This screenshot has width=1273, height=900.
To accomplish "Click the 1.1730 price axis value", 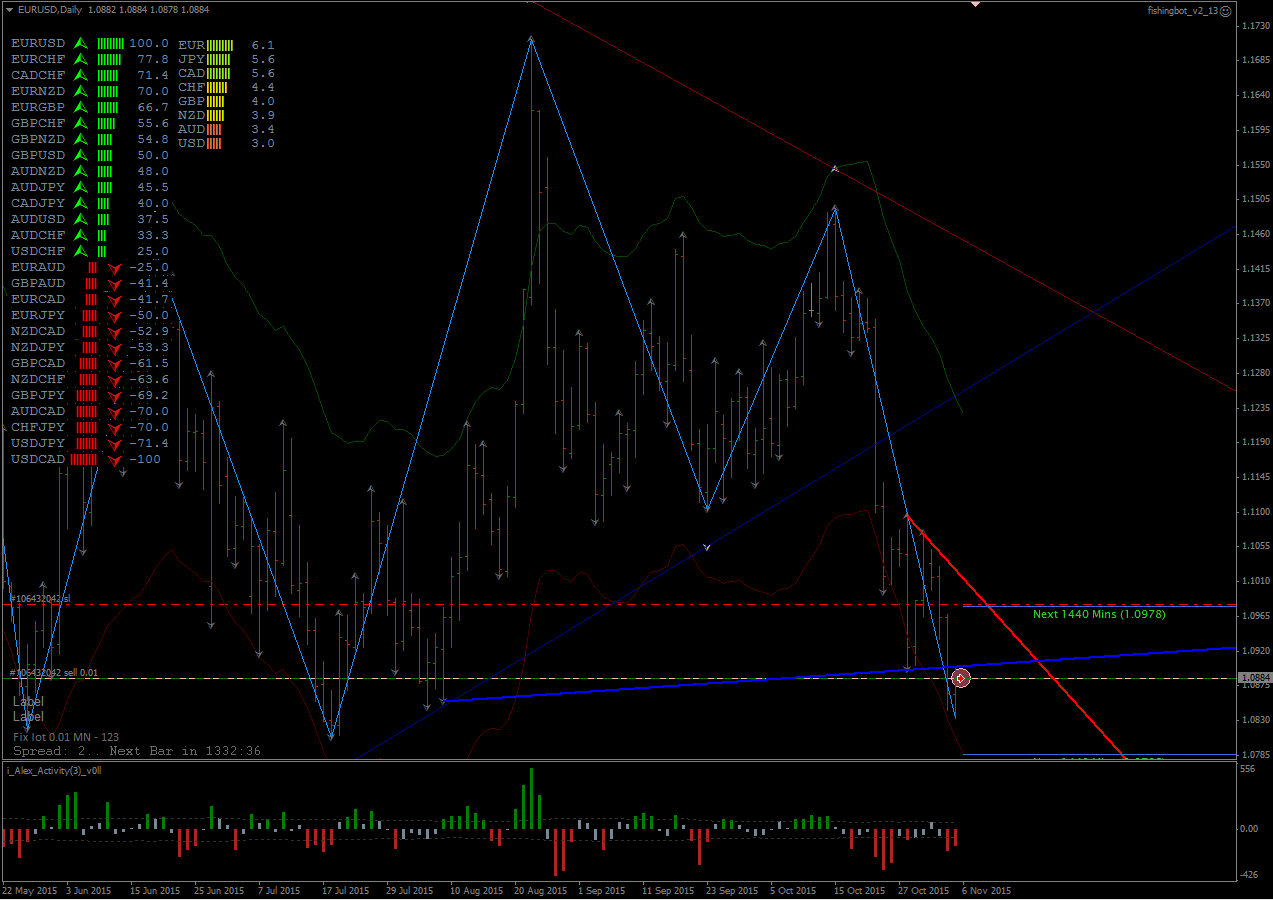I will 1255,26.
